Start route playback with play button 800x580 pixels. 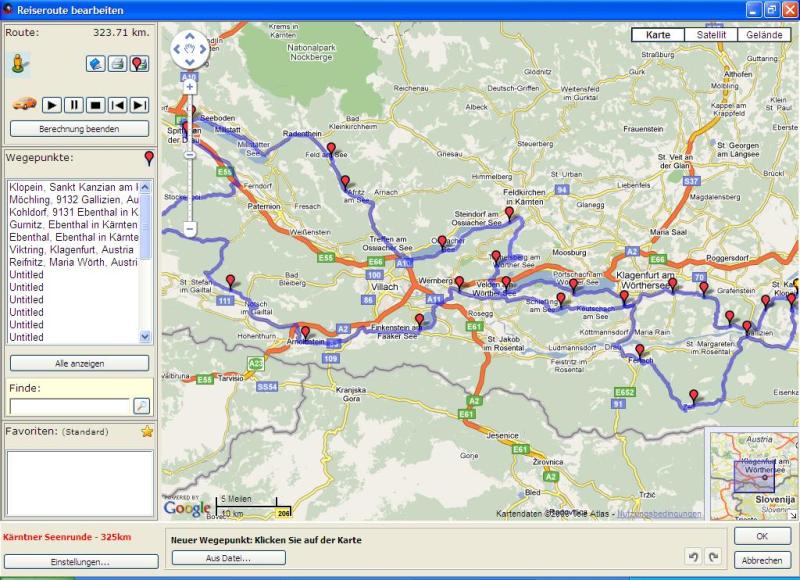[52, 105]
